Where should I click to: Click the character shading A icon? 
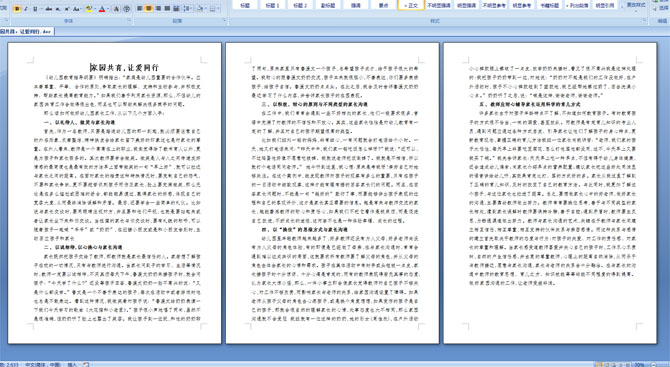click(116, 9)
